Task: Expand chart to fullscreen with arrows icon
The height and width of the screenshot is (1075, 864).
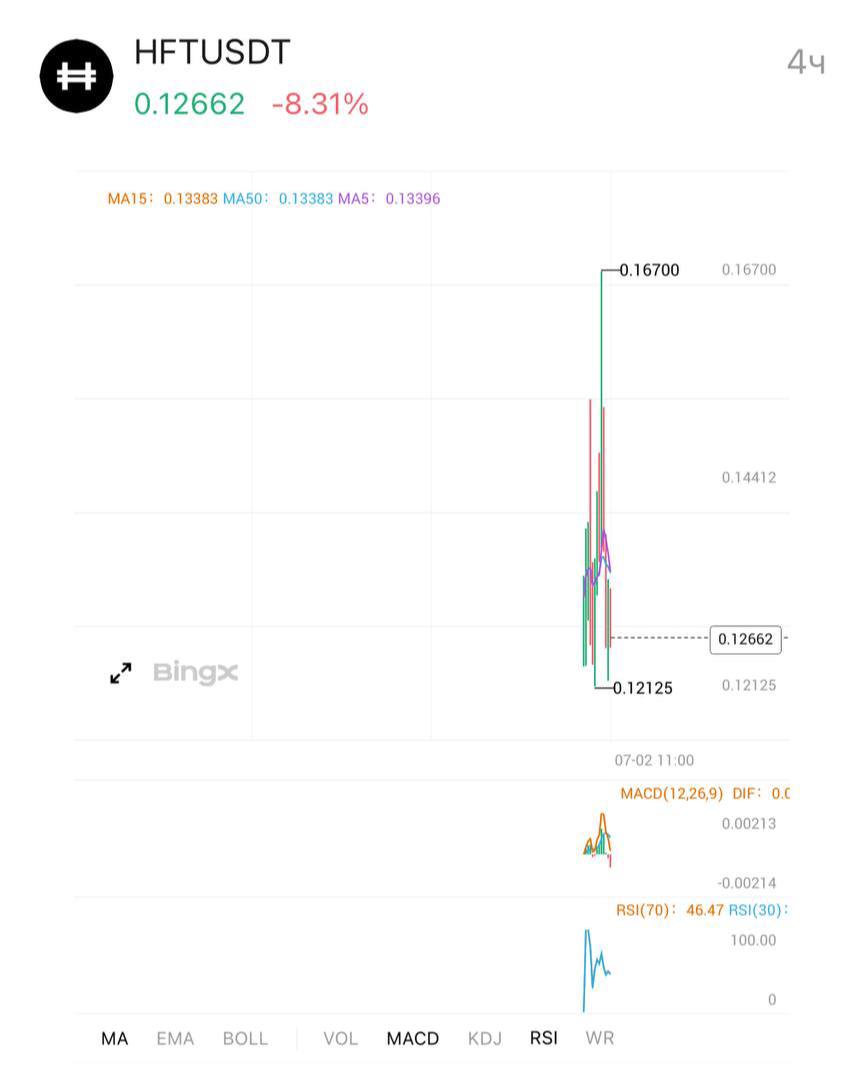Action: click(121, 673)
